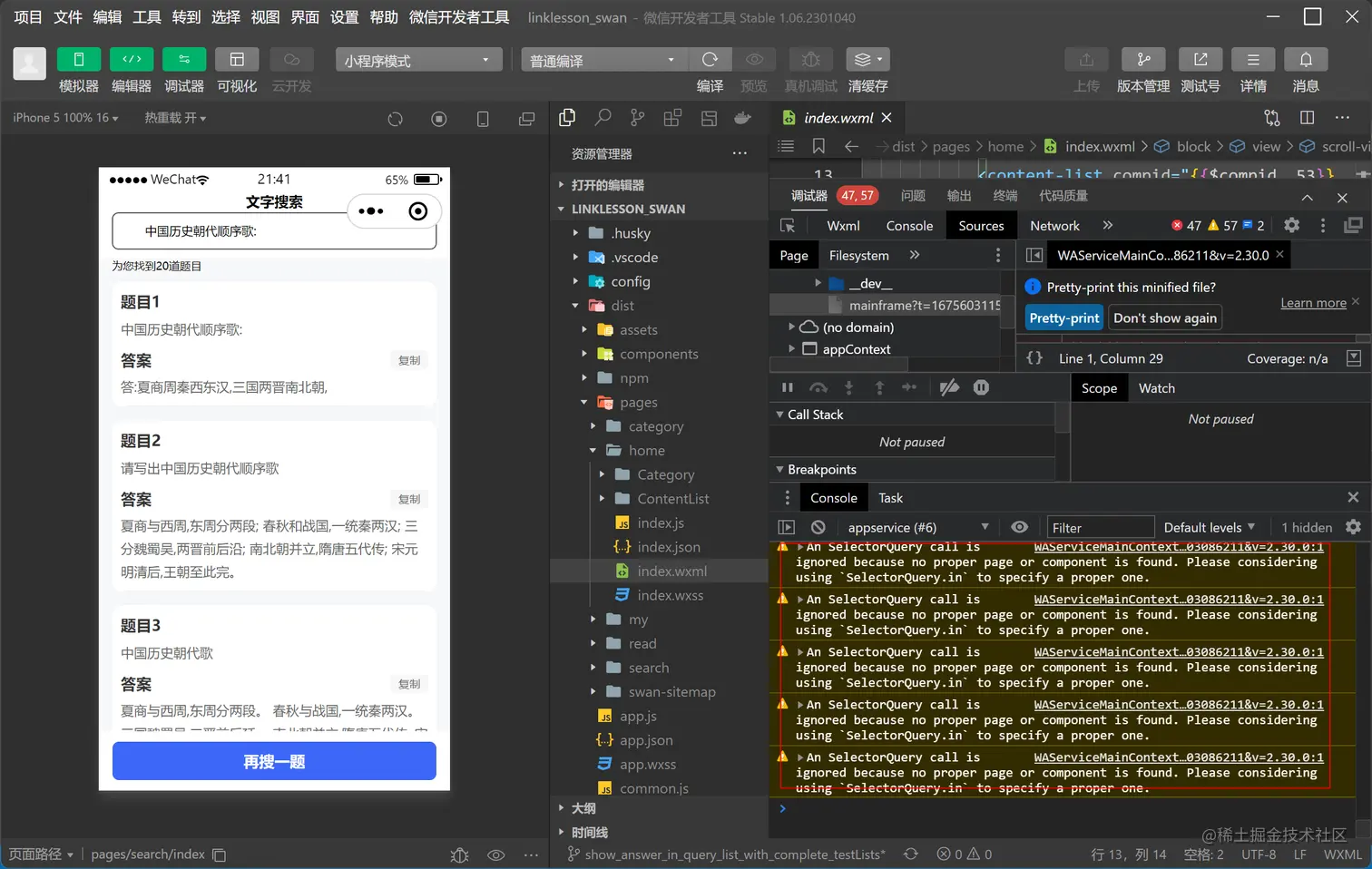Open the source control icon
The image size is (1372, 869).
click(638, 117)
